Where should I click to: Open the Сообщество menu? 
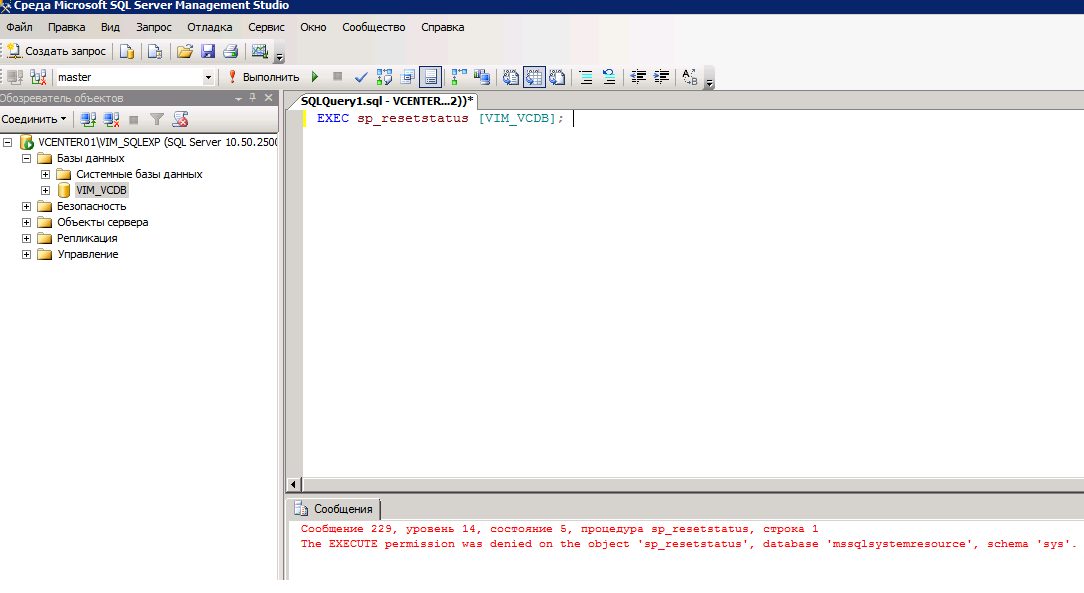tap(373, 27)
